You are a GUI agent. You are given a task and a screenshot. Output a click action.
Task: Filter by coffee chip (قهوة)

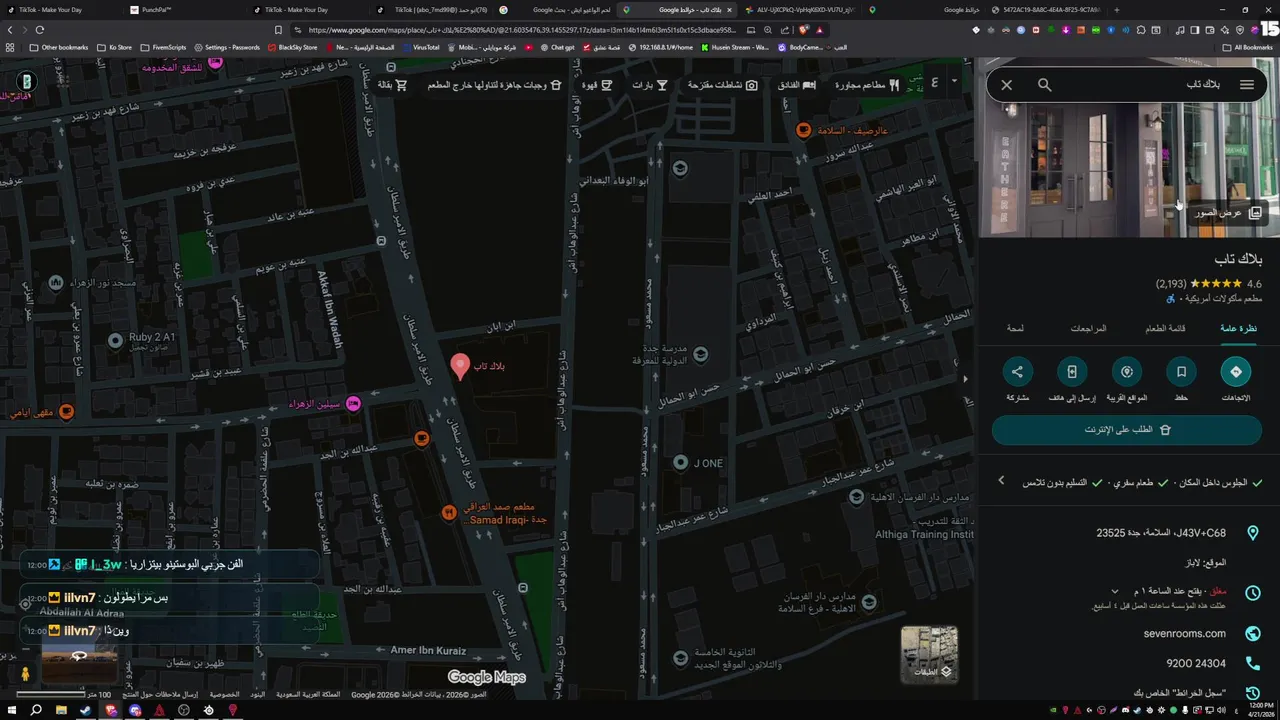(597, 85)
